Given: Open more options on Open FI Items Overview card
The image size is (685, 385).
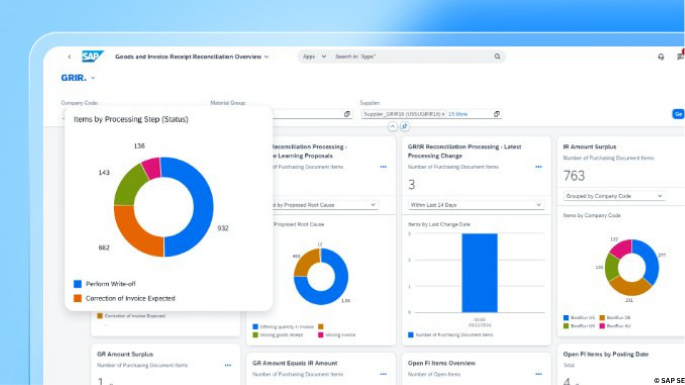Looking at the screenshot, I should tap(538, 374).
